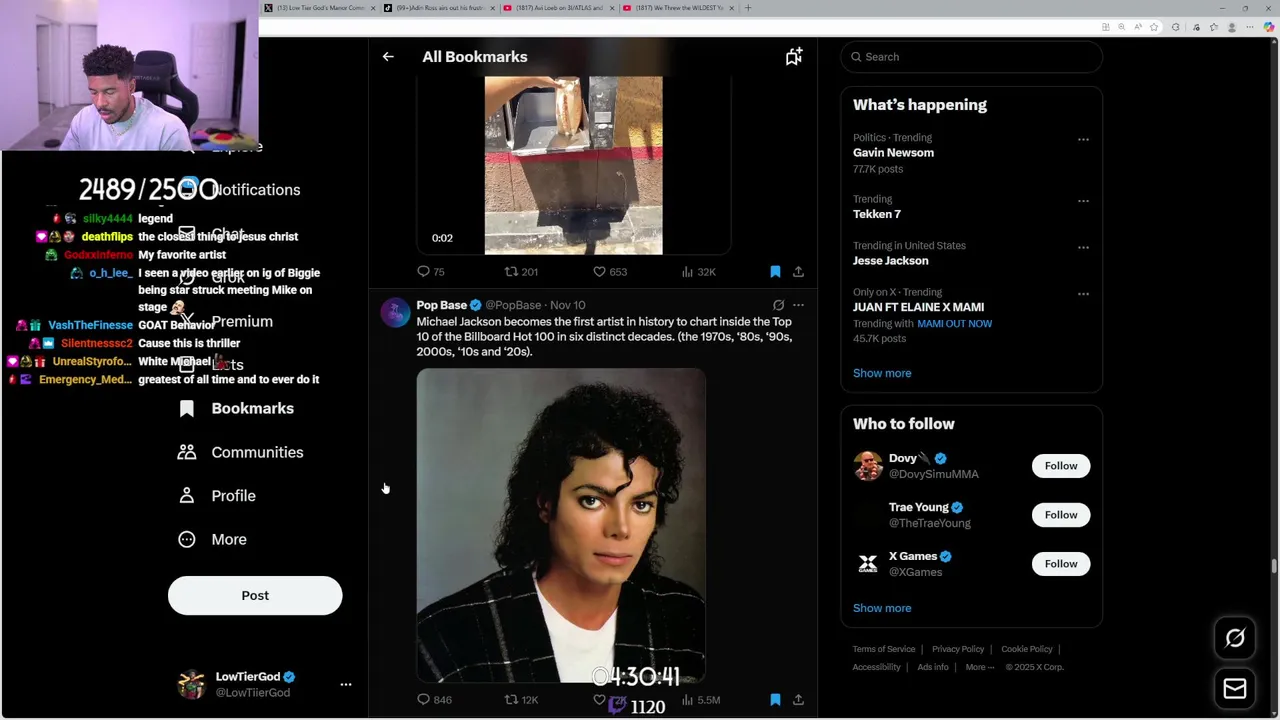Open a new browser tab
This screenshot has height=720, width=1280.
(x=748, y=8)
